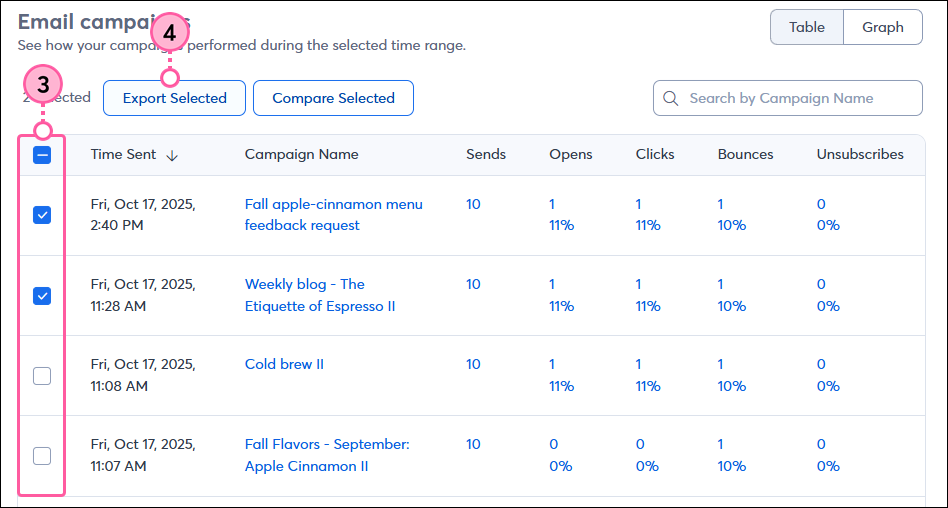948x508 pixels.
Task: Click the Campaign Name column header
Action: [x=302, y=154]
